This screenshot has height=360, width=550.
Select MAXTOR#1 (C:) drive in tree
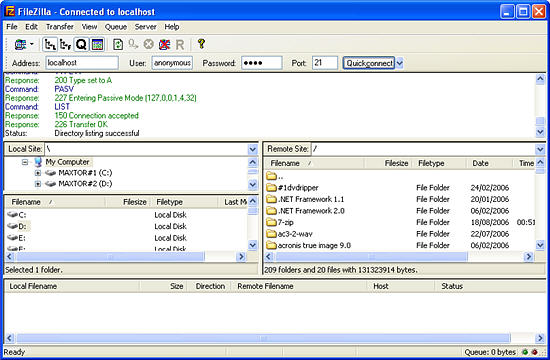pos(85,173)
